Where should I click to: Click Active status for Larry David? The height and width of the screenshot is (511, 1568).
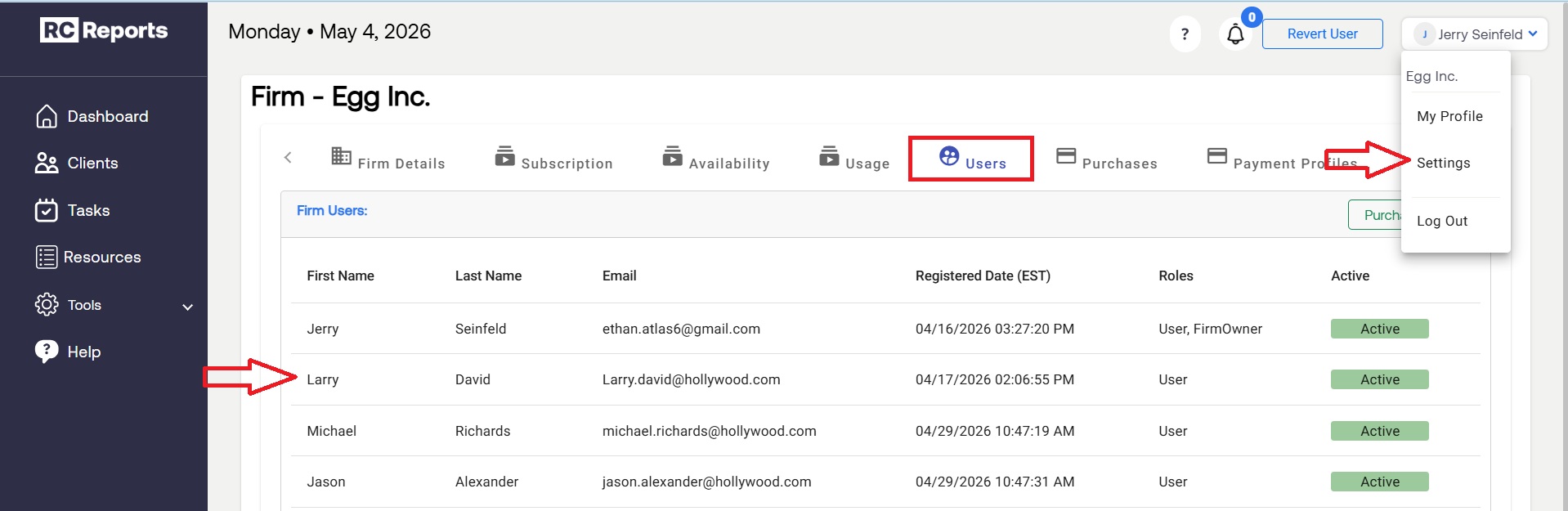coord(1379,379)
